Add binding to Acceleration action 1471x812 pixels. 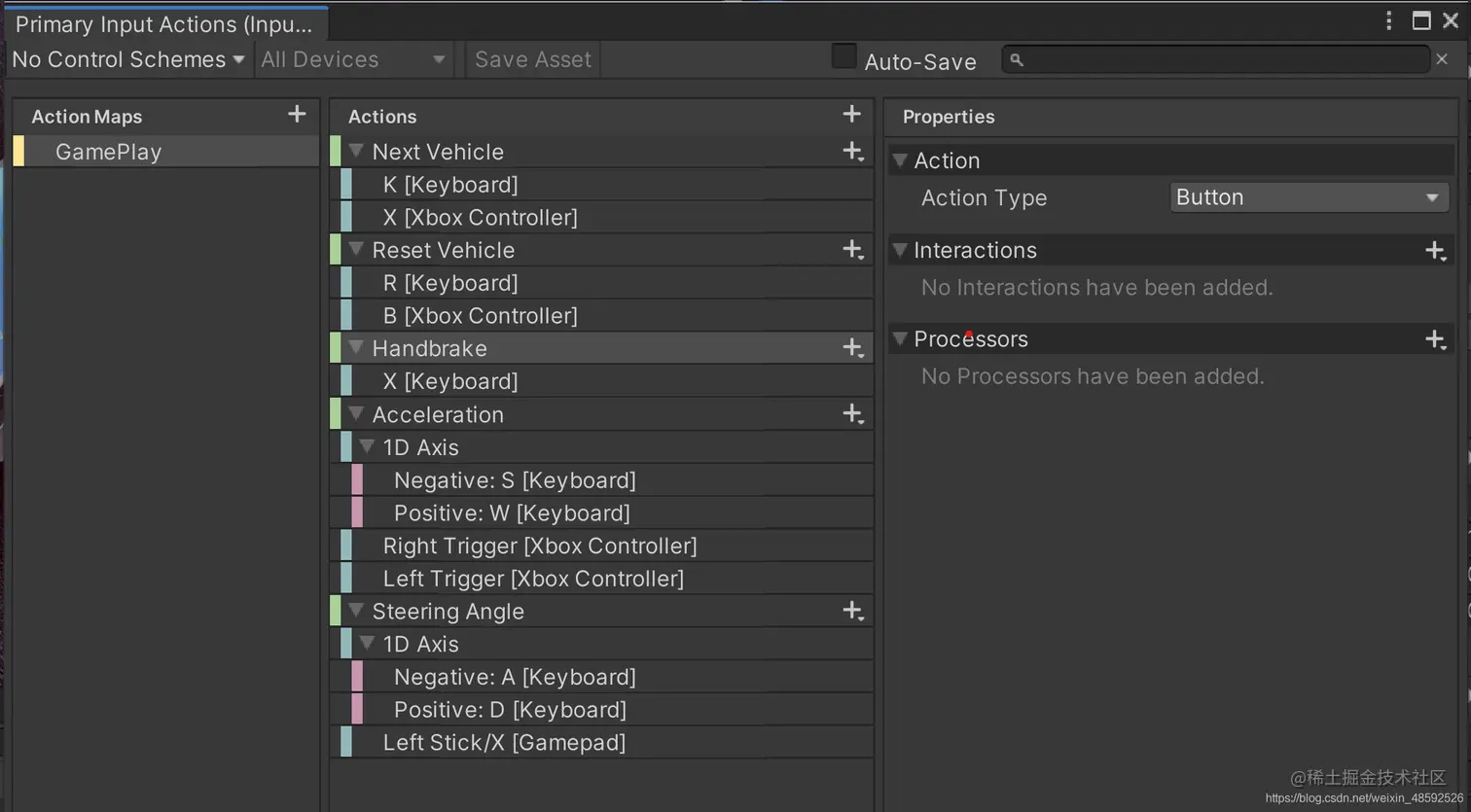click(x=853, y=414)
